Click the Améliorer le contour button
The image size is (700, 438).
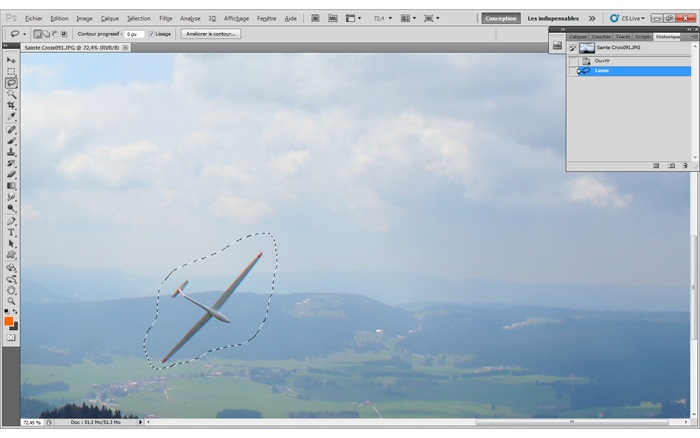click(210, 34)
